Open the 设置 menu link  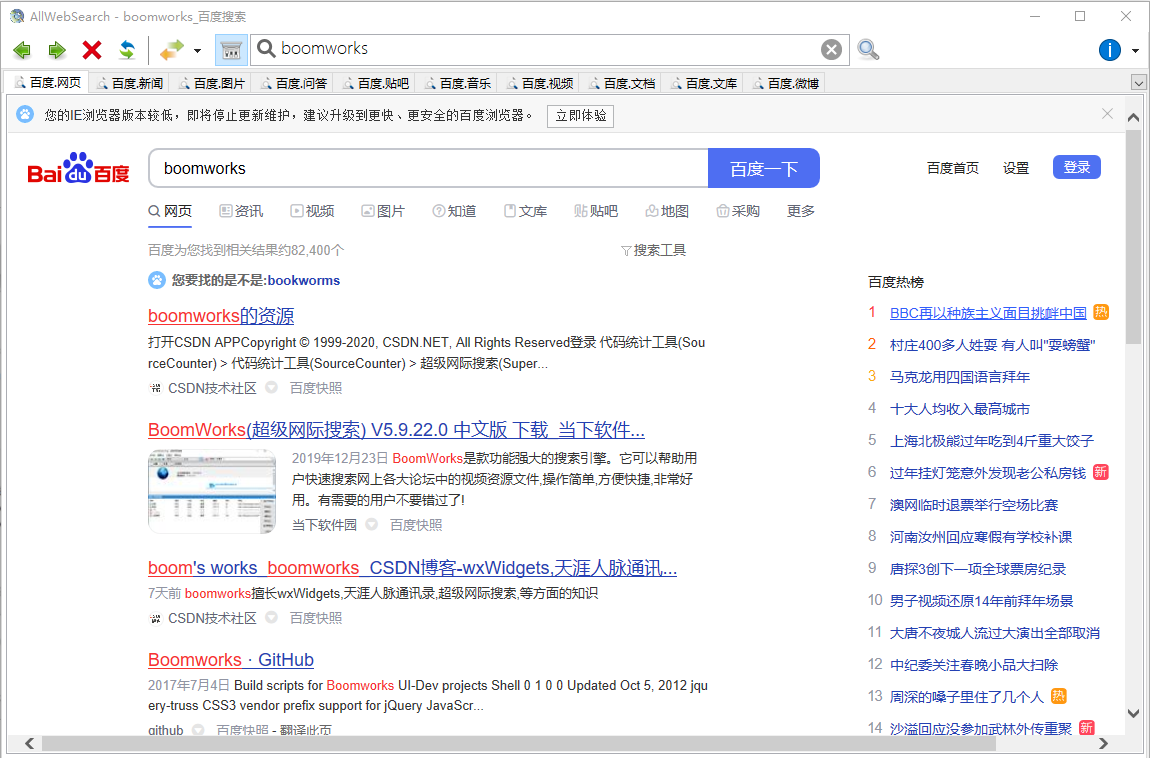[1016, 168]
